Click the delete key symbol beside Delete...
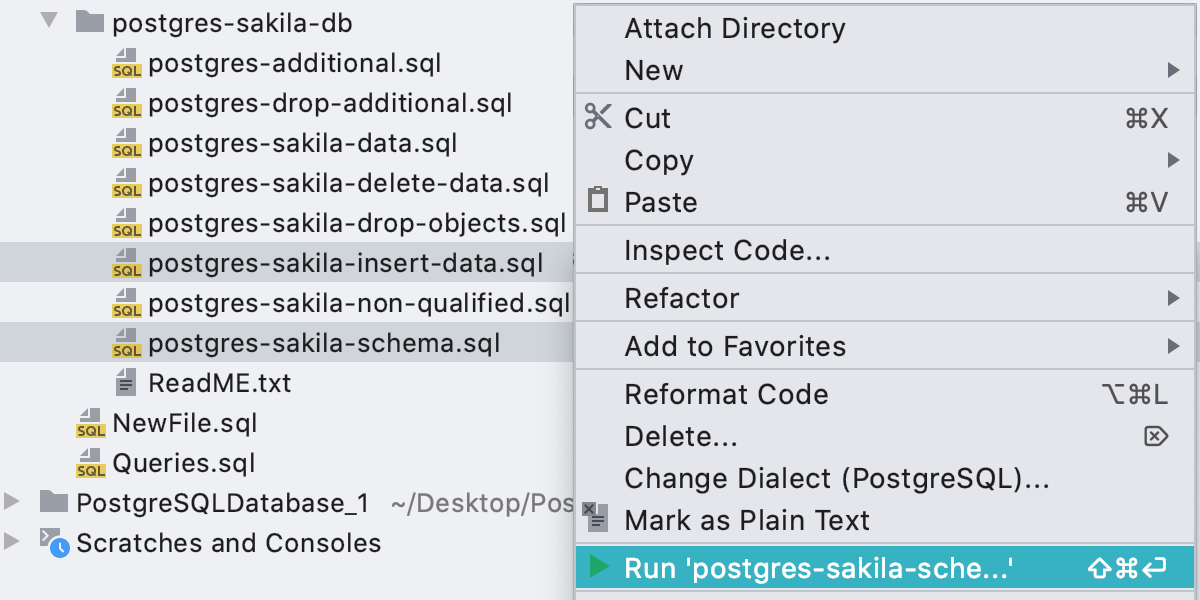1200x600 pixels. pyautogui.click(x=1155, y=436)
